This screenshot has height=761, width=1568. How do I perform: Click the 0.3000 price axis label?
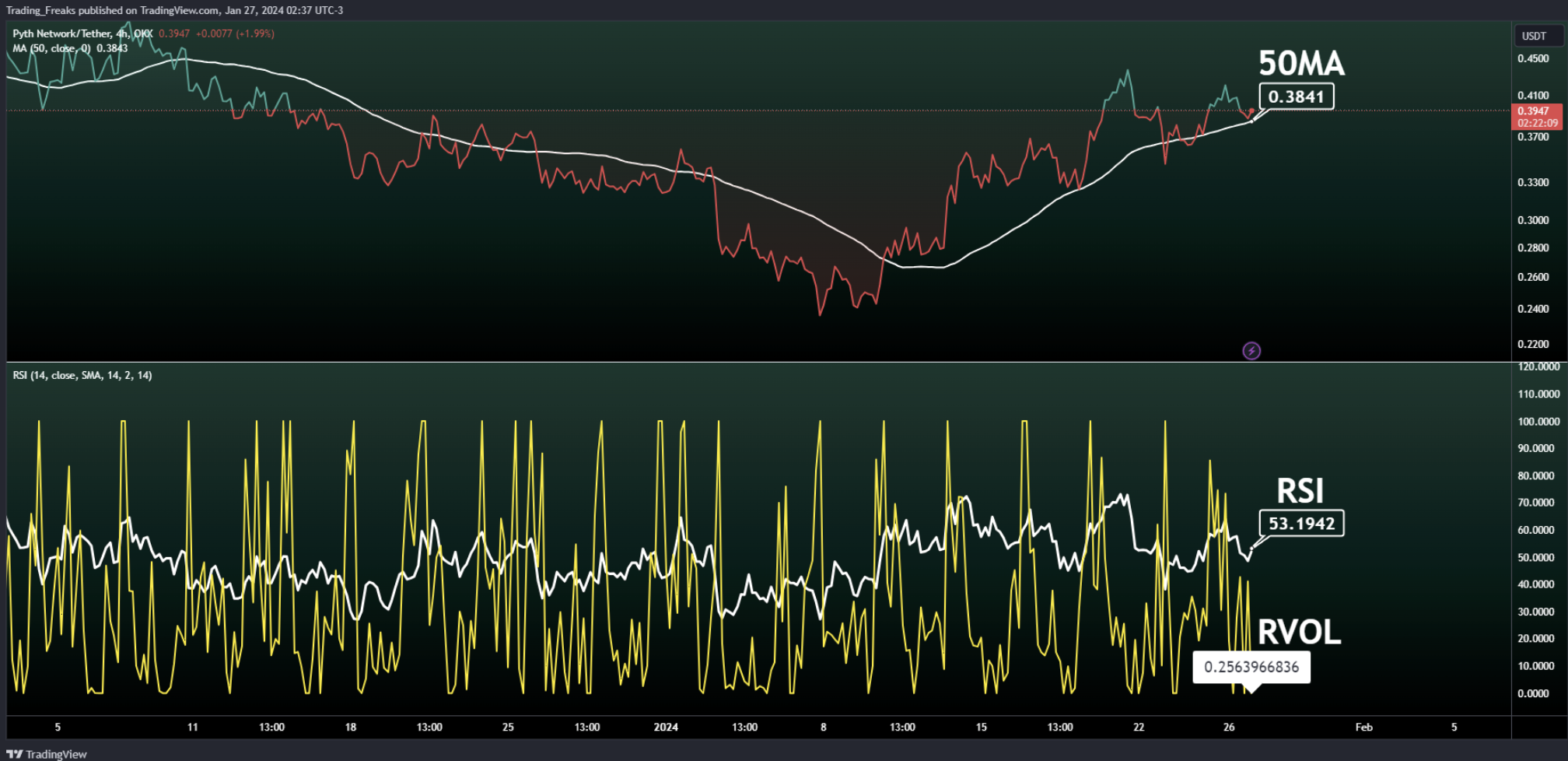point(1533,220)
